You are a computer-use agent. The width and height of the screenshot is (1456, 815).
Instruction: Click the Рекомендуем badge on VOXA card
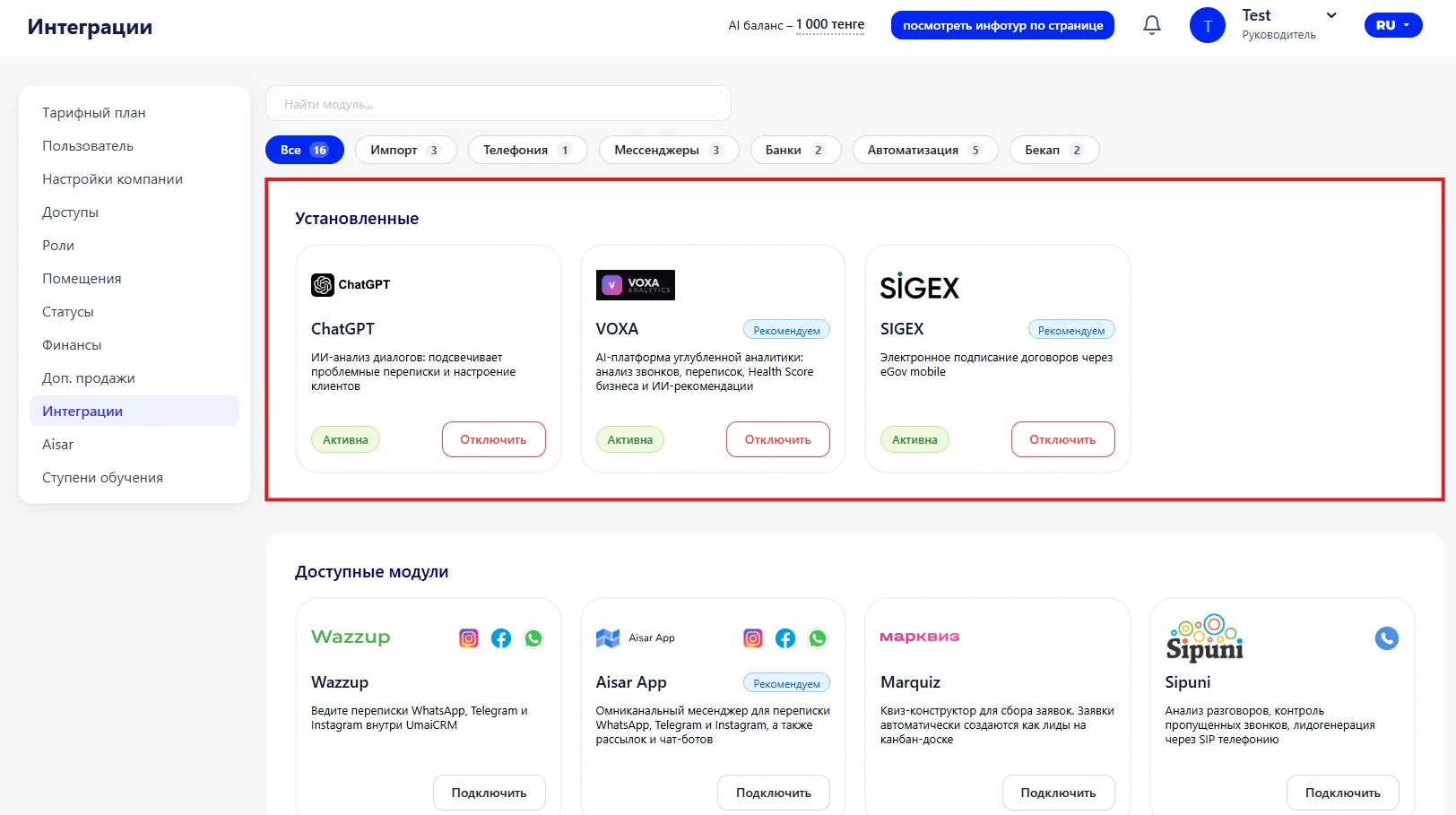click(787, 330)
